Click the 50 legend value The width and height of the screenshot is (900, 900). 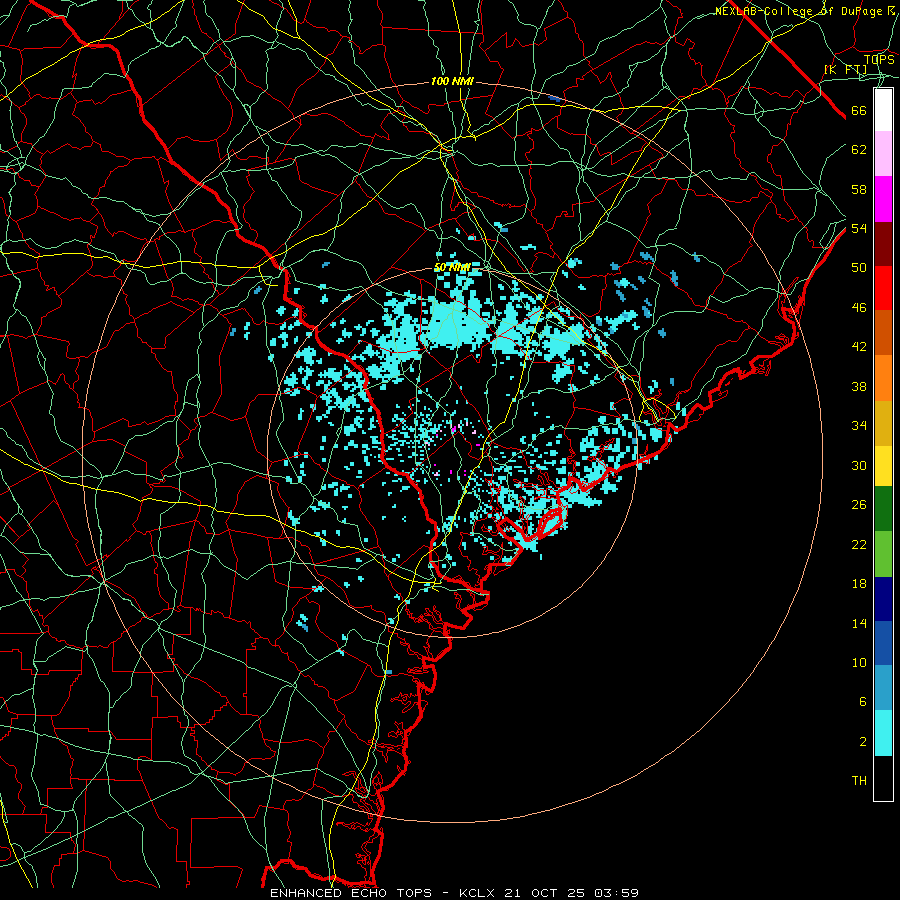coord(859,267)
